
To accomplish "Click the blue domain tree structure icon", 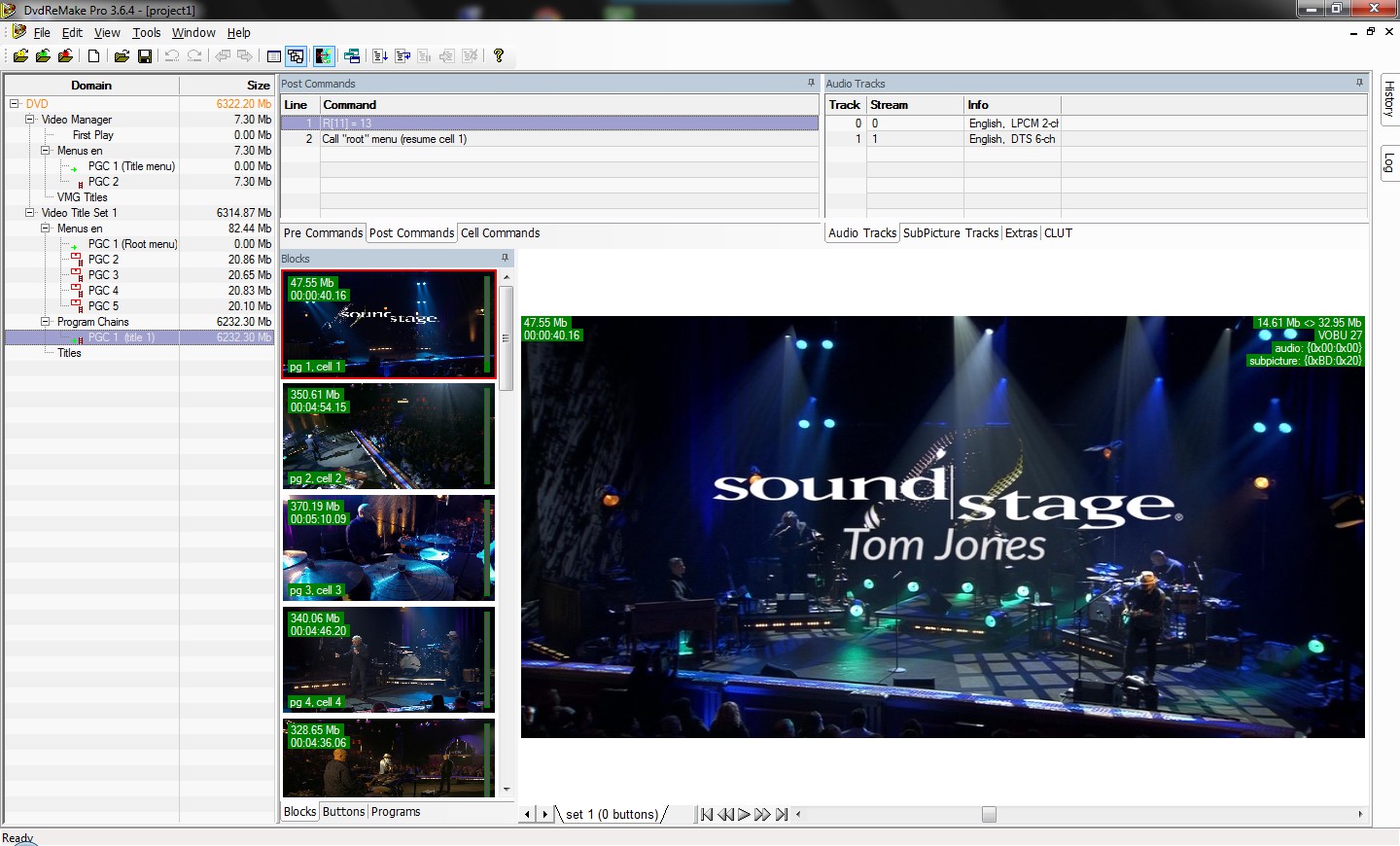I will [x=352, y=56].
